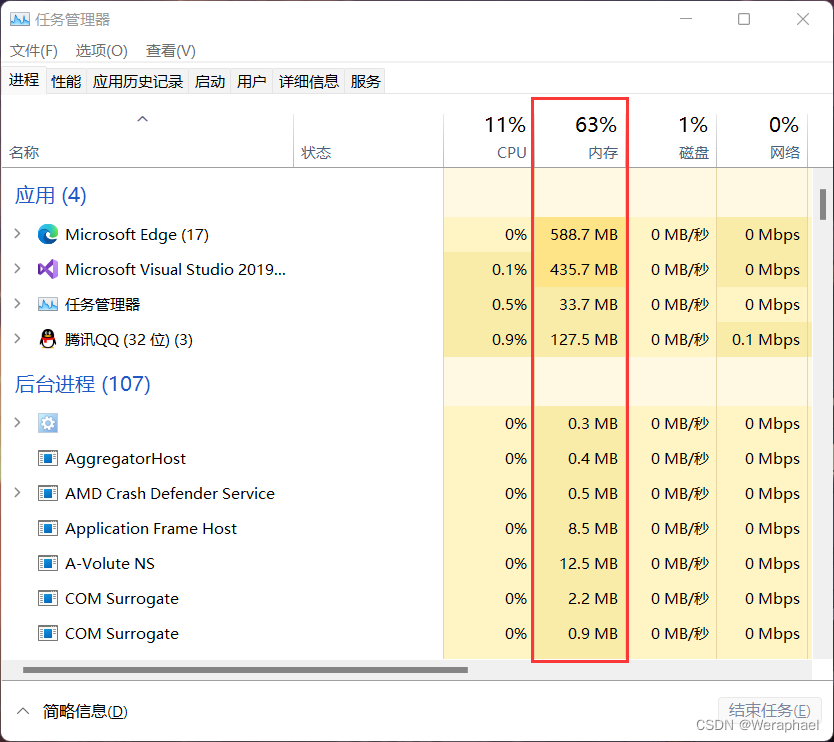Click the 结束任务(E) button
This screenshot has width=834, height=742.
click(x=770, y=711)
